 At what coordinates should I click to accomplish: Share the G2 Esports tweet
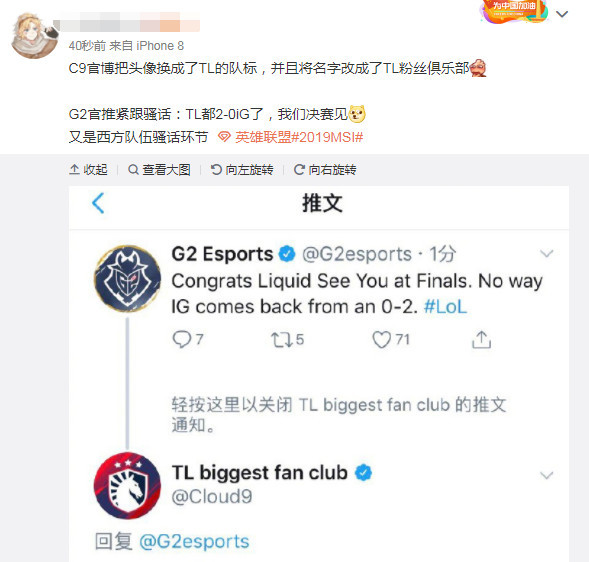[x=481, y=340]
